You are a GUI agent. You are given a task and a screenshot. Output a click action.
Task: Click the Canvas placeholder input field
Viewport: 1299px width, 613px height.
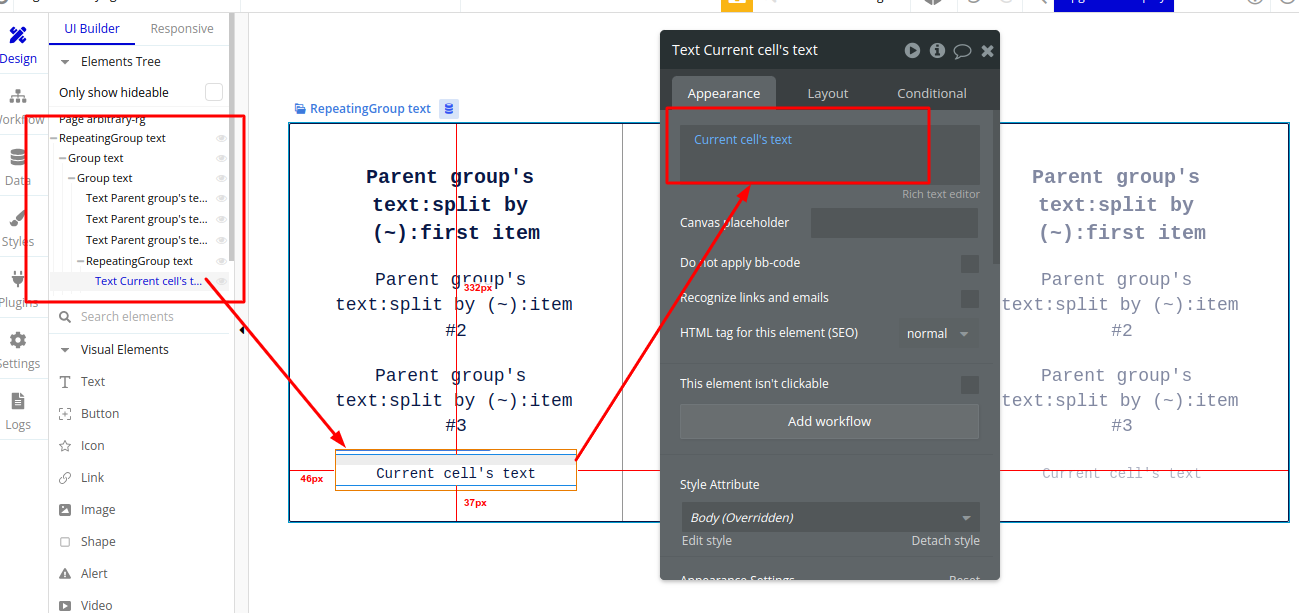[894, 223]
